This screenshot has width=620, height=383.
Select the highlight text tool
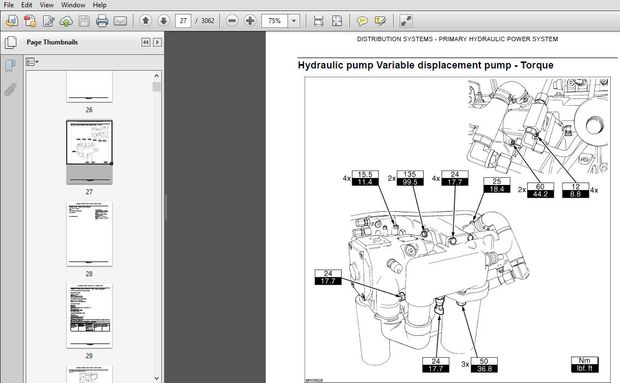(x=380, y=21)
